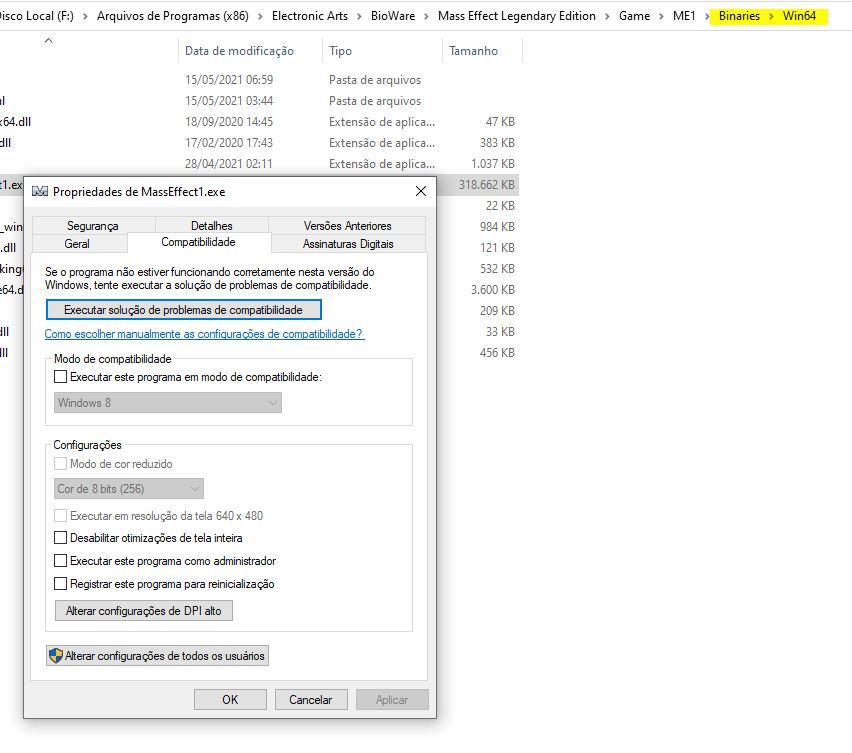Select the 3.600 KB file row
Screen dimensions: 852x753
tap(478, 290)
